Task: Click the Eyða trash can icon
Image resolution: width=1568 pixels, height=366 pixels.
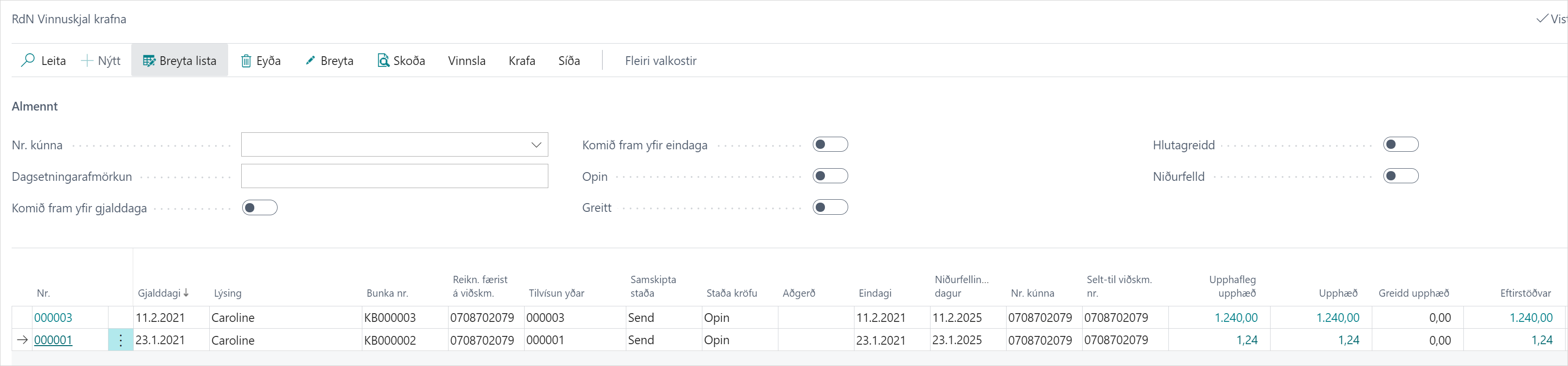Action: pyautogui.click(x=246, y=60)
